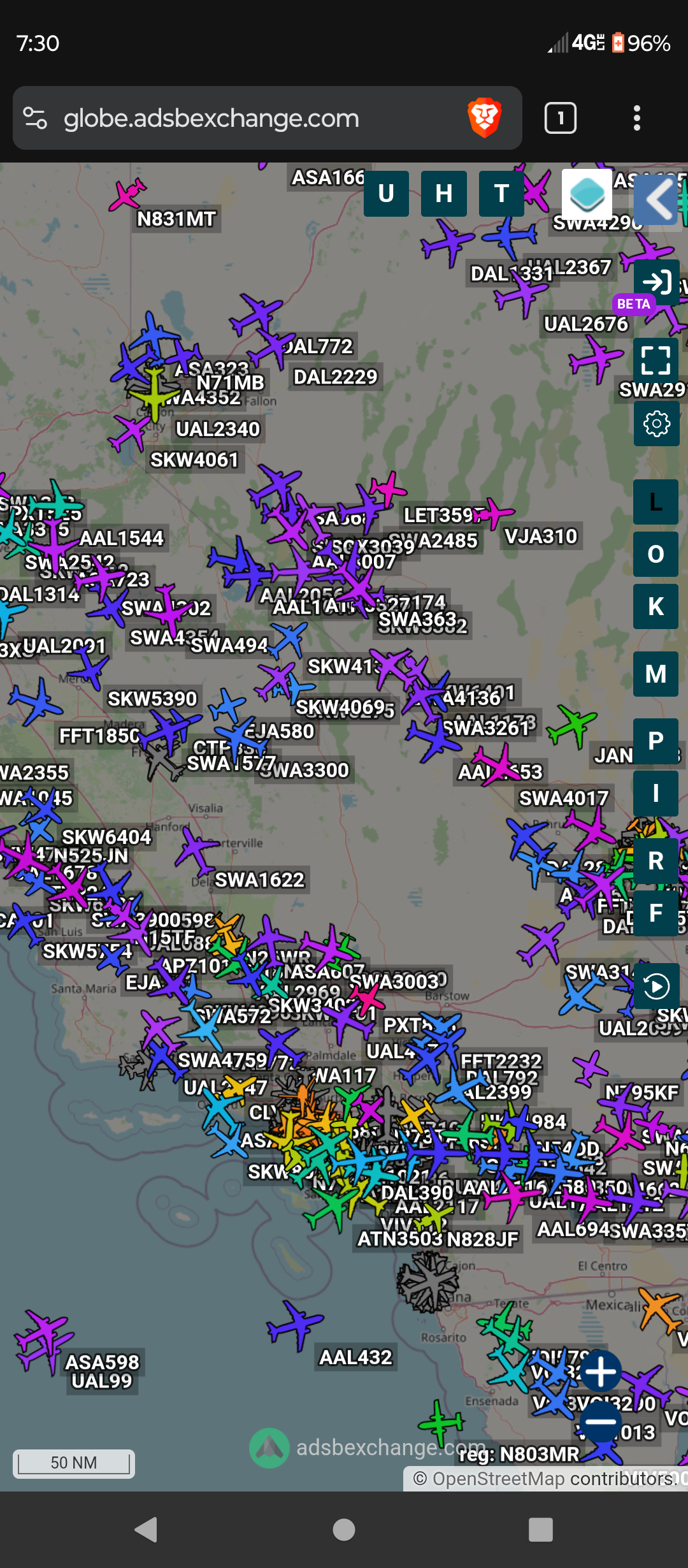Tap Android back navigation button
The height and width of the screenshot is (1568, 688).
pos(147,1529)
